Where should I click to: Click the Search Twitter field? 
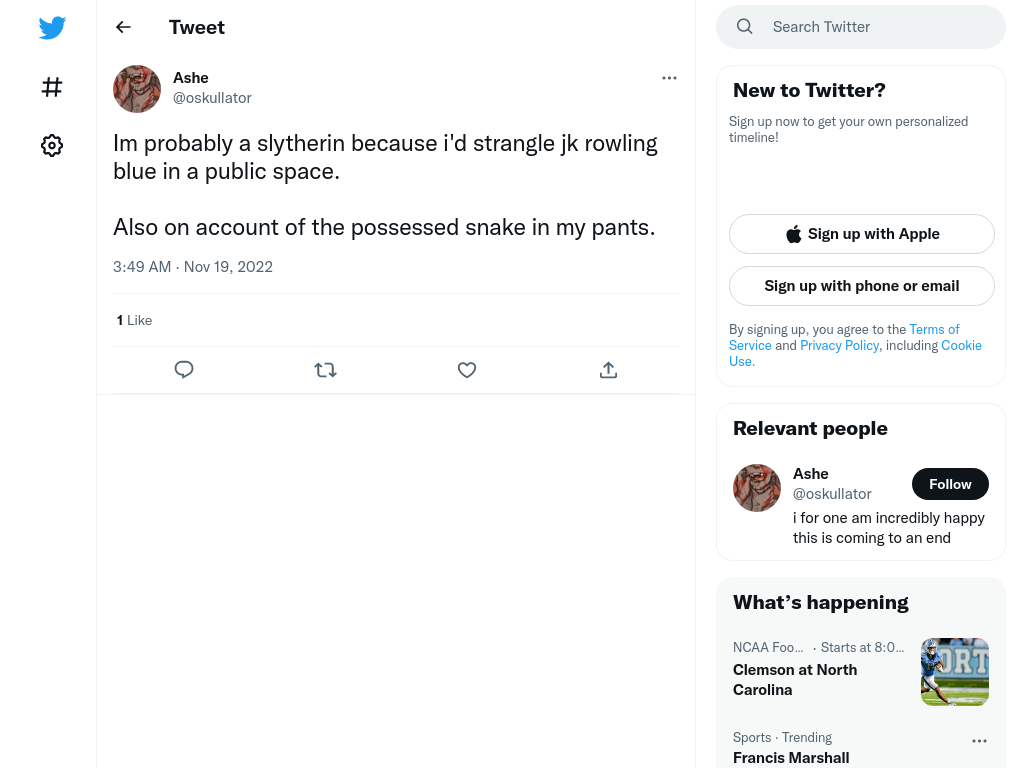pyautogui.click(x=861, y=27)
